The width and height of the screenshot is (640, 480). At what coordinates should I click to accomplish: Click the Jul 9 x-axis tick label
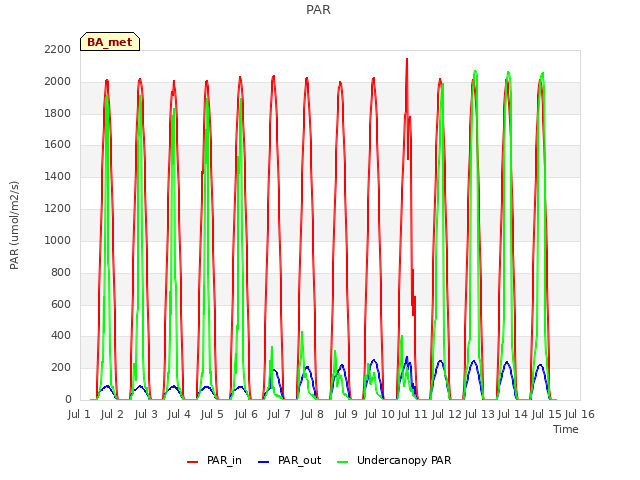(x=346, y=414)
